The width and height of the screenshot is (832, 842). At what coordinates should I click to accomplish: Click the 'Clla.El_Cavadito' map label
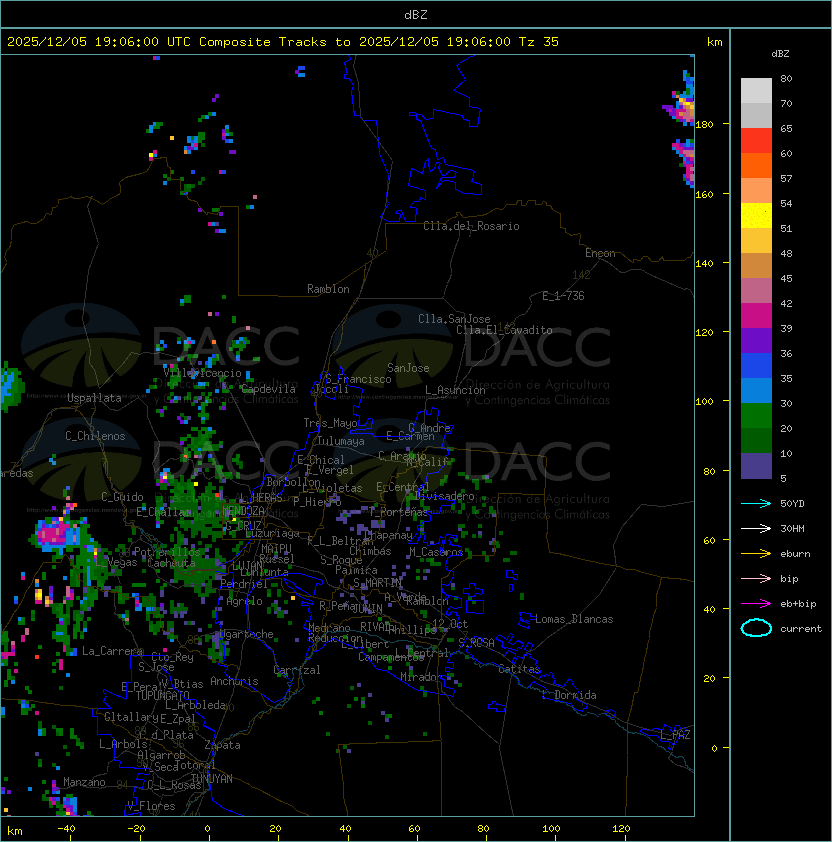pos(504,330)
